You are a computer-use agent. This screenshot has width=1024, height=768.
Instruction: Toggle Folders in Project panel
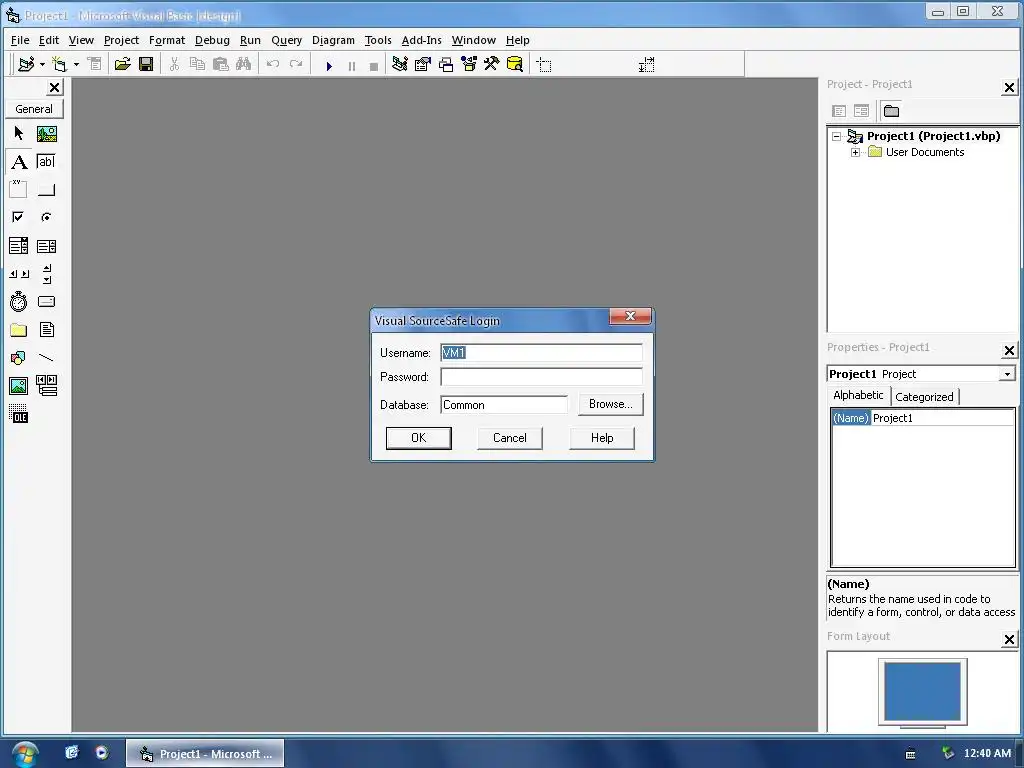pyautogui.click(x=891, y=111)
